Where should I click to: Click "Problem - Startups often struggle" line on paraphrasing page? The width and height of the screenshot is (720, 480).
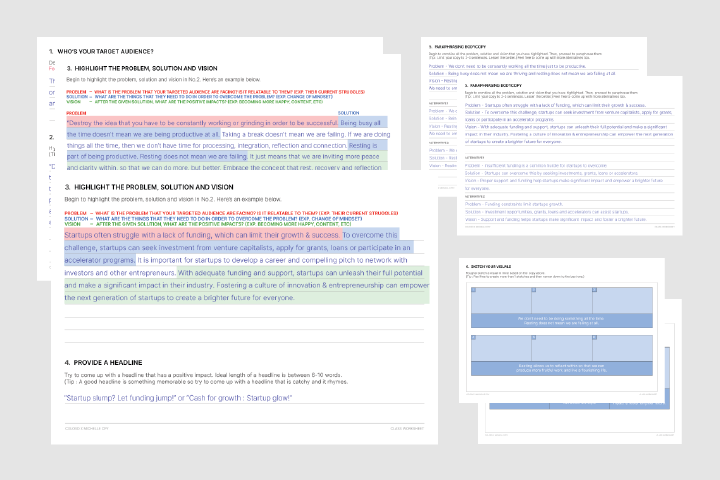coord(555,105)
